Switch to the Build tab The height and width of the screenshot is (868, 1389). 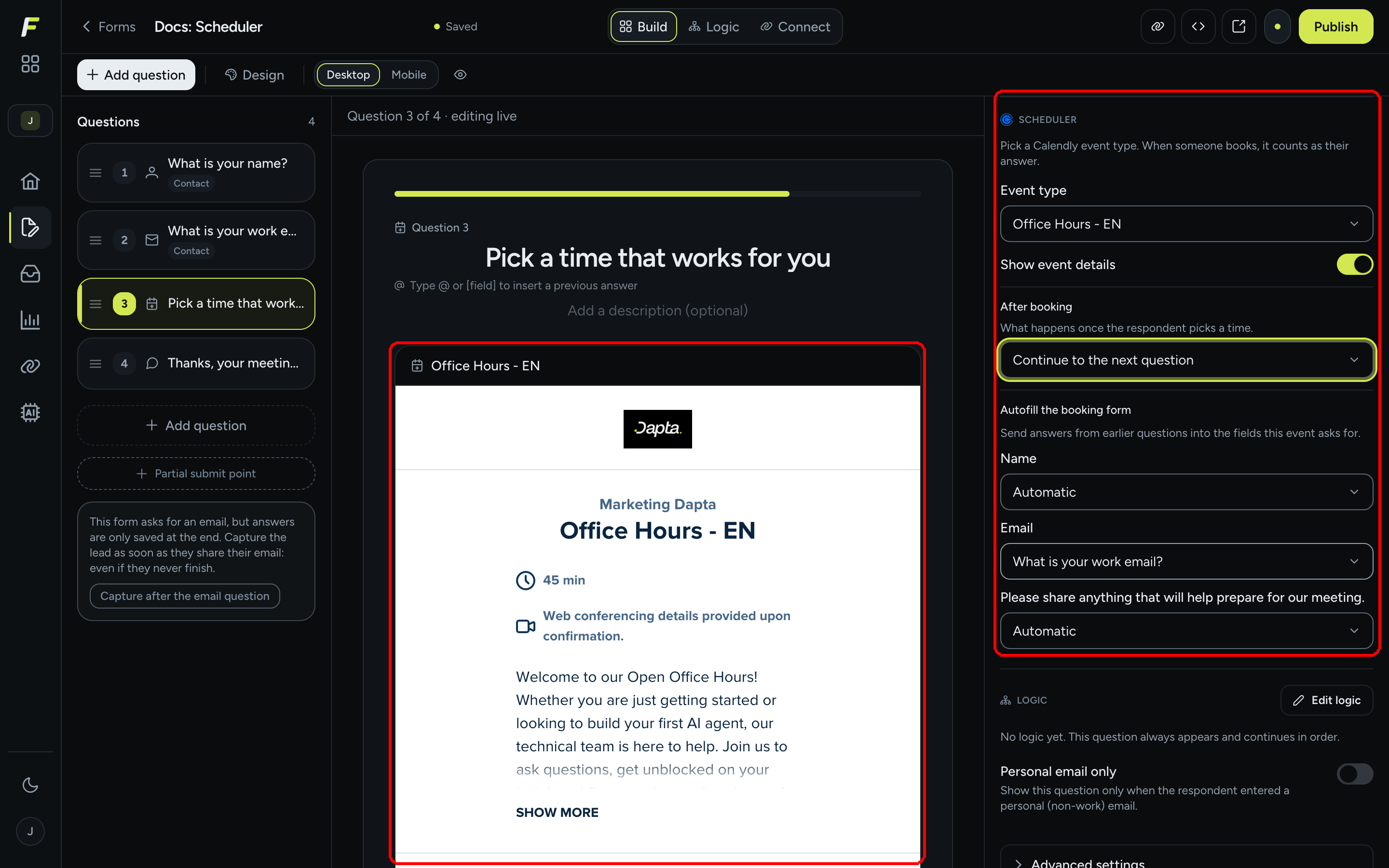tap(643, 27)
